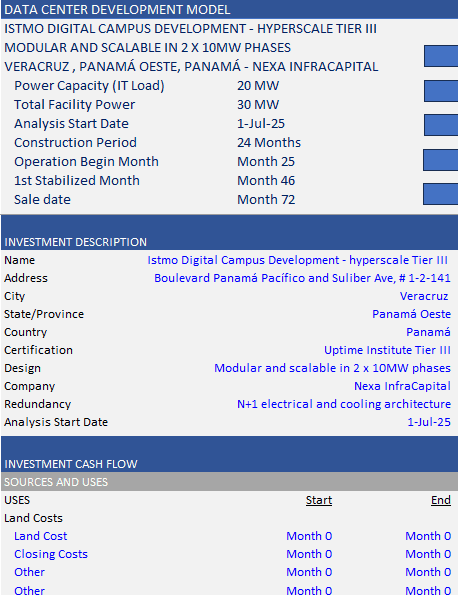Select the Redundancy N+1 architecture cell
This screenshot has width=458, height=595.
tap(344, 404)
